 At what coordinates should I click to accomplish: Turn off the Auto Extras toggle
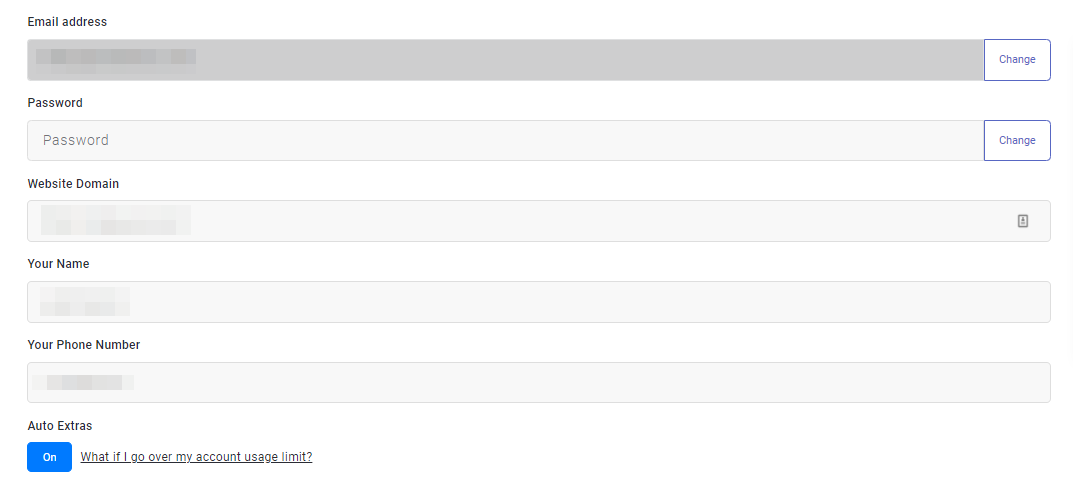click(x=49, y=457)
